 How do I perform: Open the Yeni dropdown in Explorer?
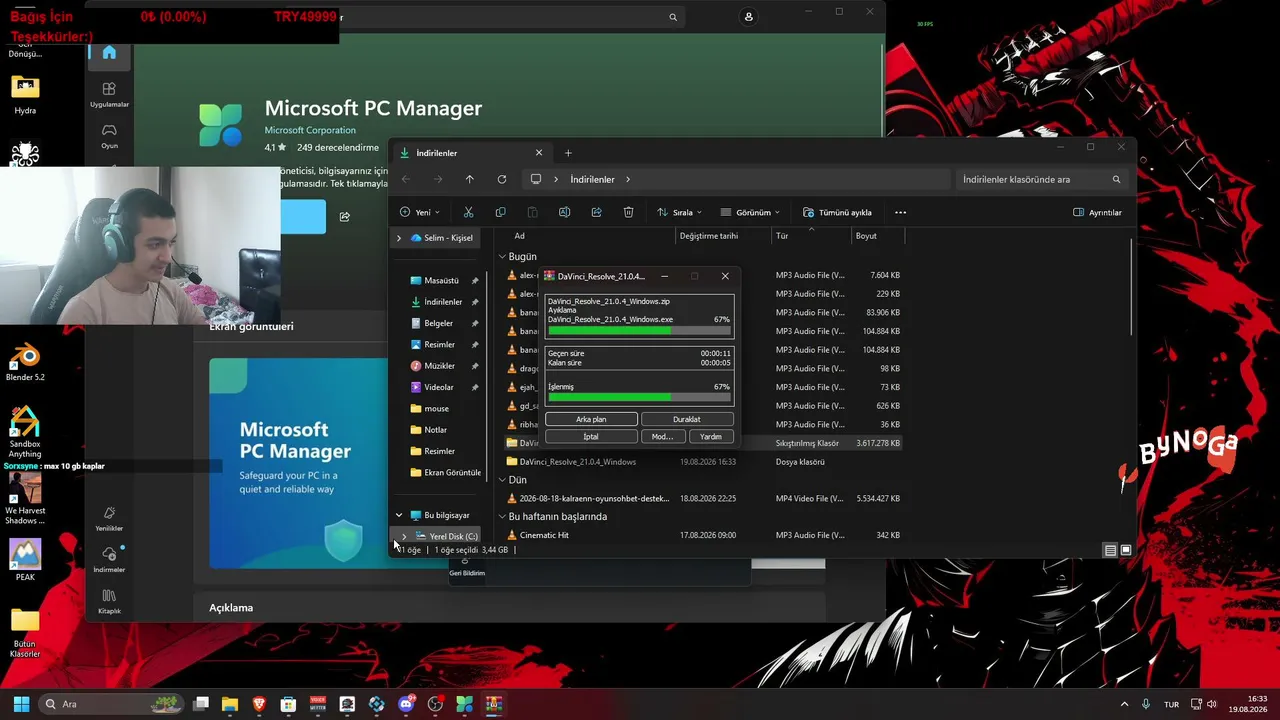tap(418, 212)
